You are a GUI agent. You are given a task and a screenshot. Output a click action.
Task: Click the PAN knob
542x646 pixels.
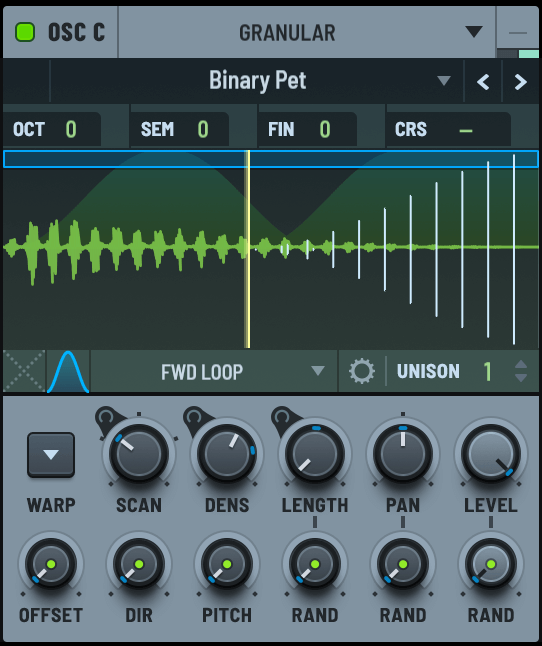click(403, 453)
